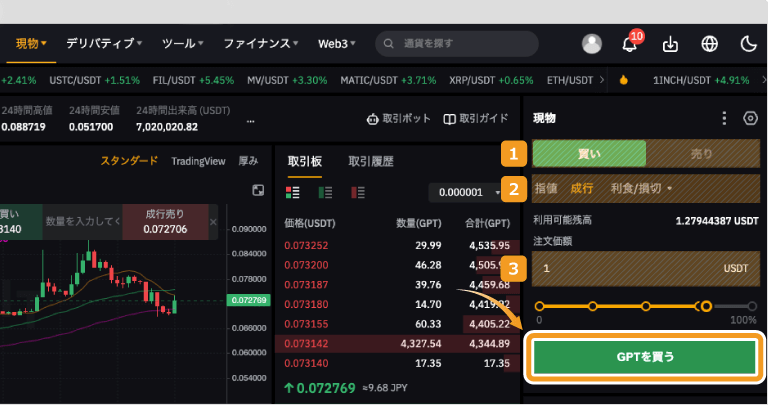
Task: Open MATIC/USDT ticker pair
Action: (x=388, y=80)
